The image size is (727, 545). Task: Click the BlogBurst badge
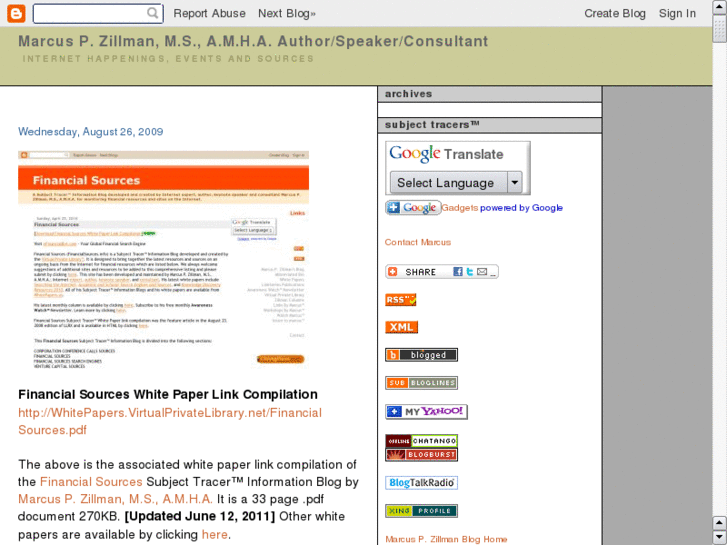(x=421, y=455)
